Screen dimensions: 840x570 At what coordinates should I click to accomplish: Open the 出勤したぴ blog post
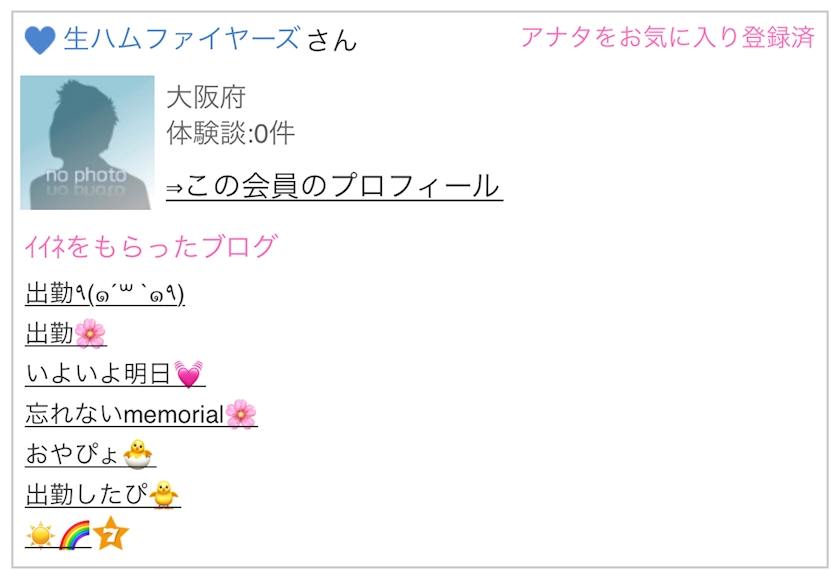(103, 494)
